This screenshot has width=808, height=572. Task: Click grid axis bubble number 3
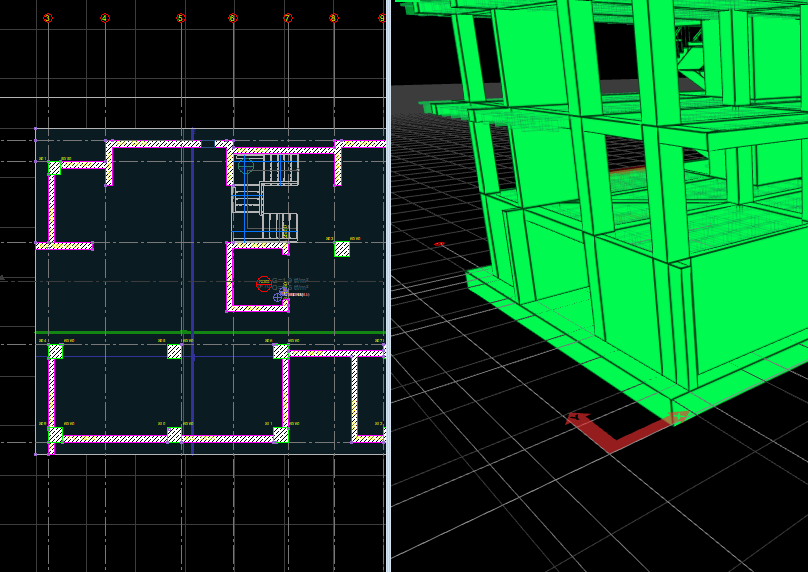coord(47,18)
